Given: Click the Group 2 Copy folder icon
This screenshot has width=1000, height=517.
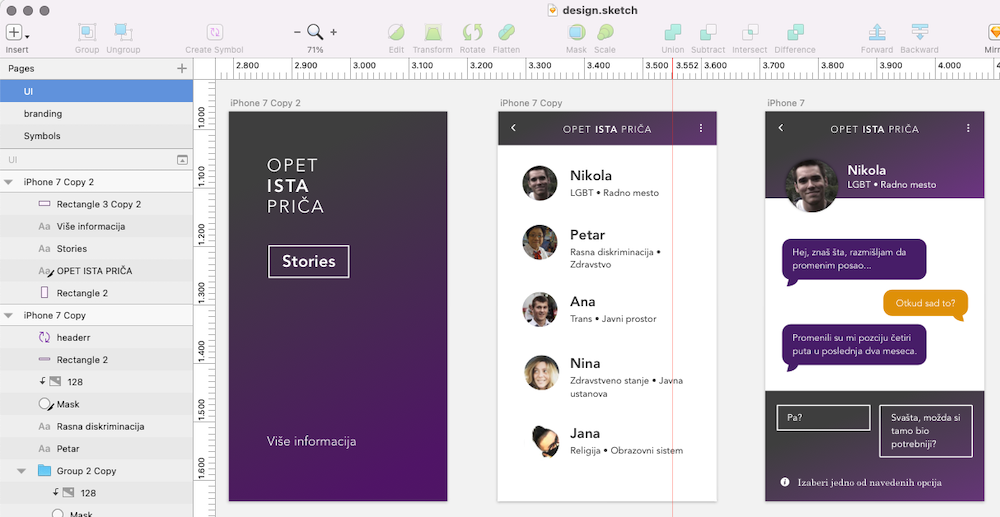Looking at the screenshot, I should coord(44,470).
